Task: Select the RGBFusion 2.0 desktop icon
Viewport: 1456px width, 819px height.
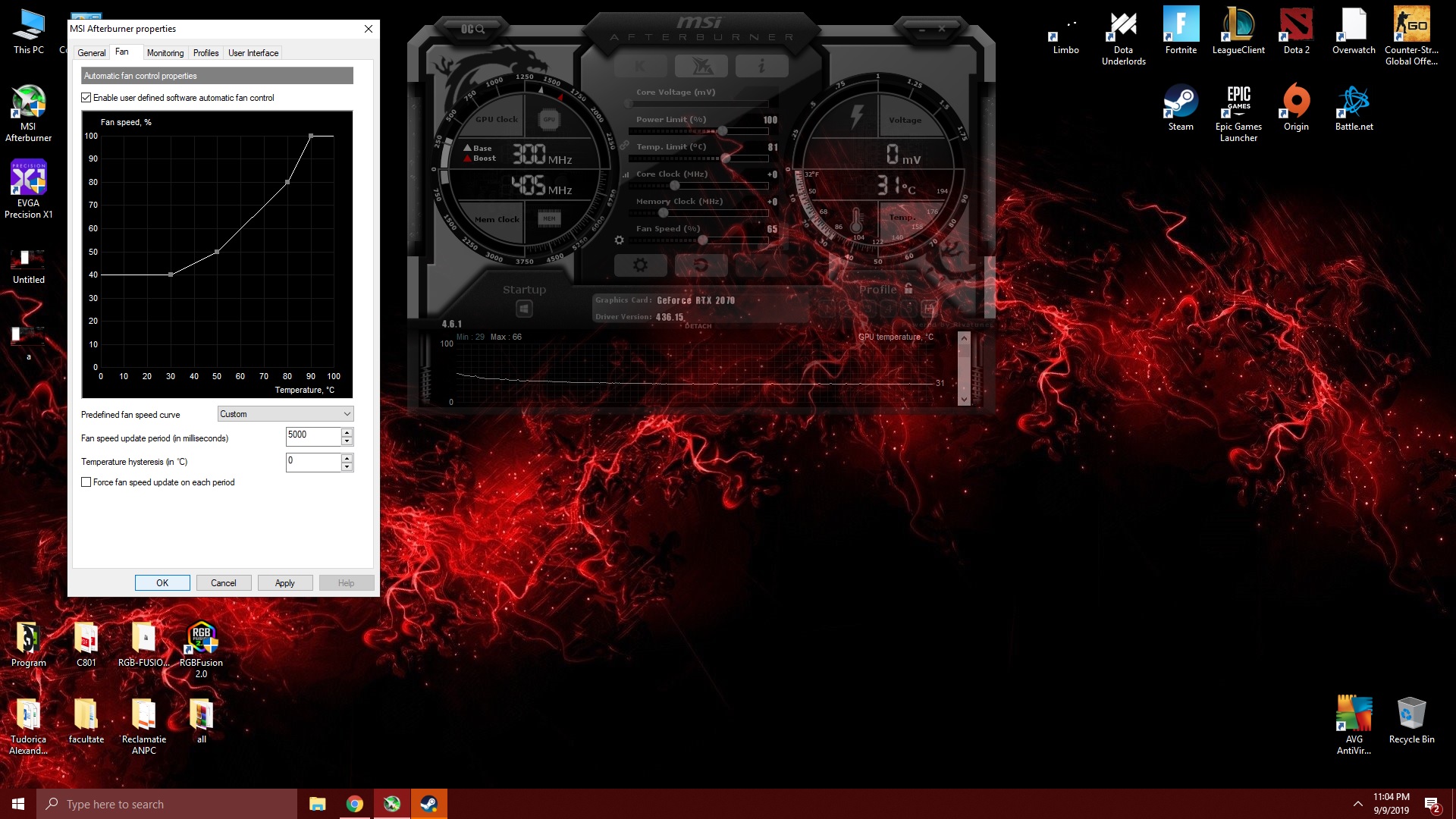Action: click(x=201, y=650)
